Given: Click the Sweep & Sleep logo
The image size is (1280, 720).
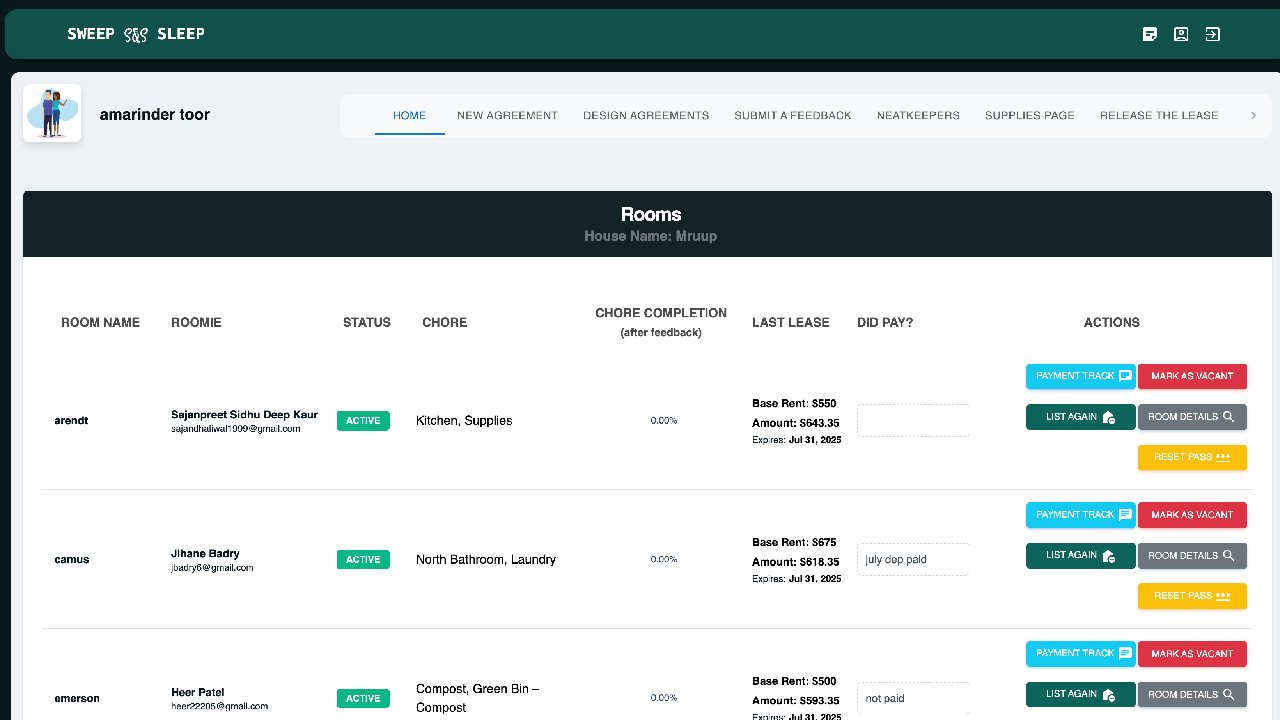Looking at the screenshot, I should point(136,34).
